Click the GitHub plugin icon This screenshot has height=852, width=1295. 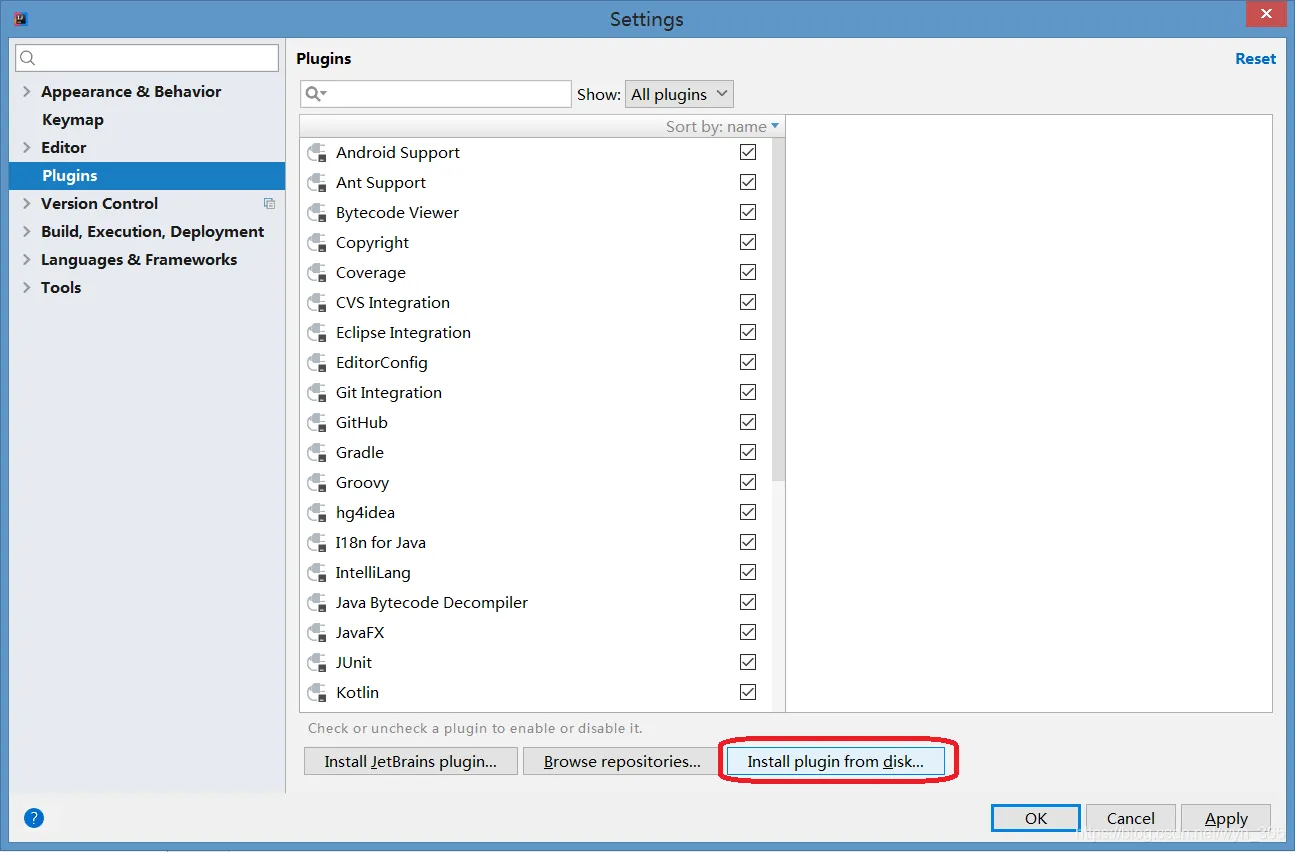318,423
